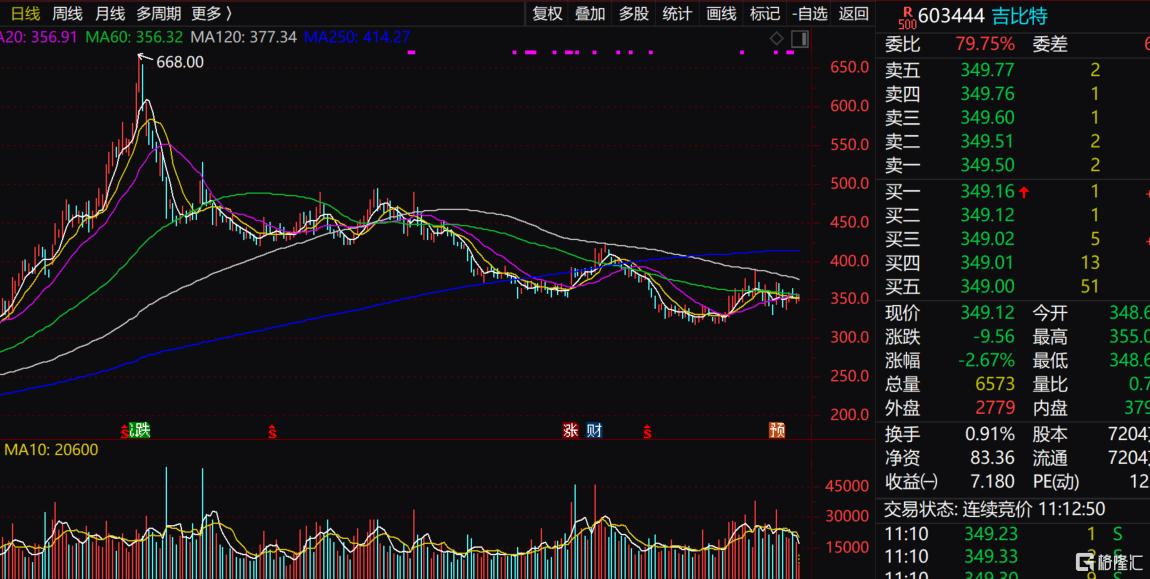Select the 卖一 ask price 349.50
This screenshot has width=1150, height=579.
[x=987, y=164]
